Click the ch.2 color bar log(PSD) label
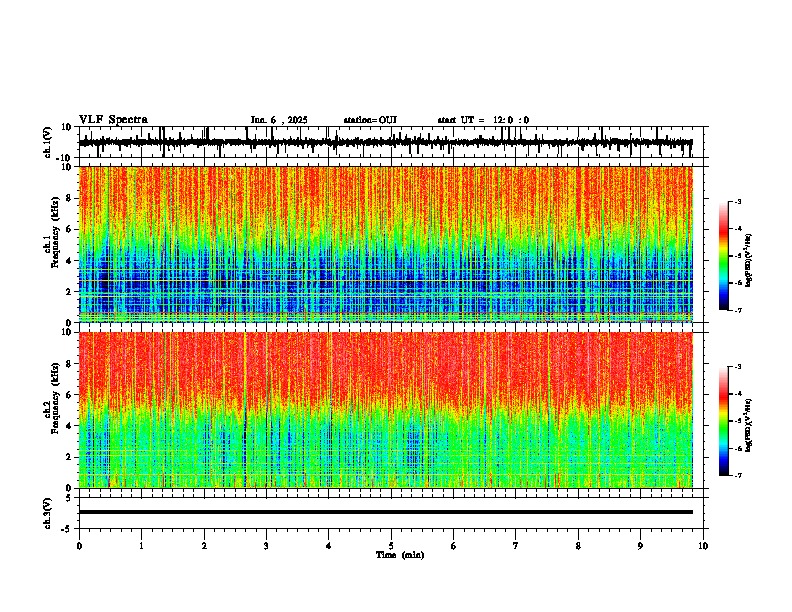The image size is (792, 612). (x=749, y=425)
